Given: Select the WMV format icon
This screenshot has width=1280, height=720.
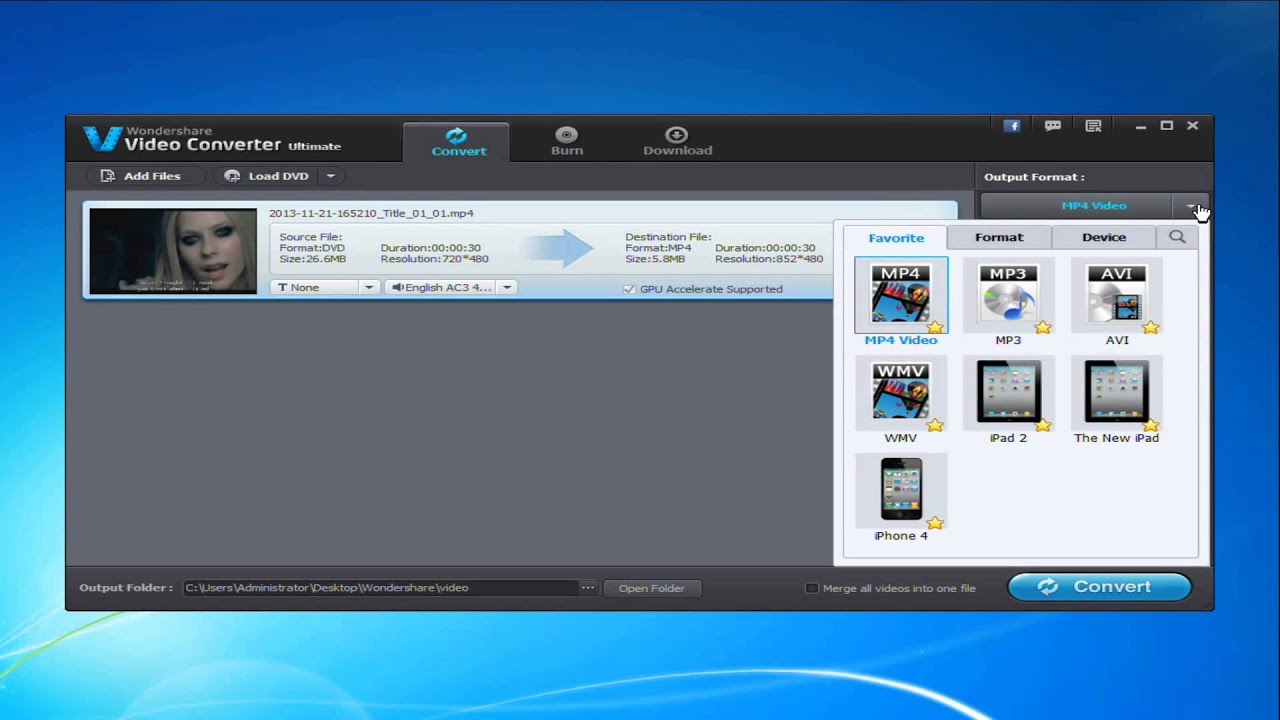Looking at the screenshot, I should point(900,393).
